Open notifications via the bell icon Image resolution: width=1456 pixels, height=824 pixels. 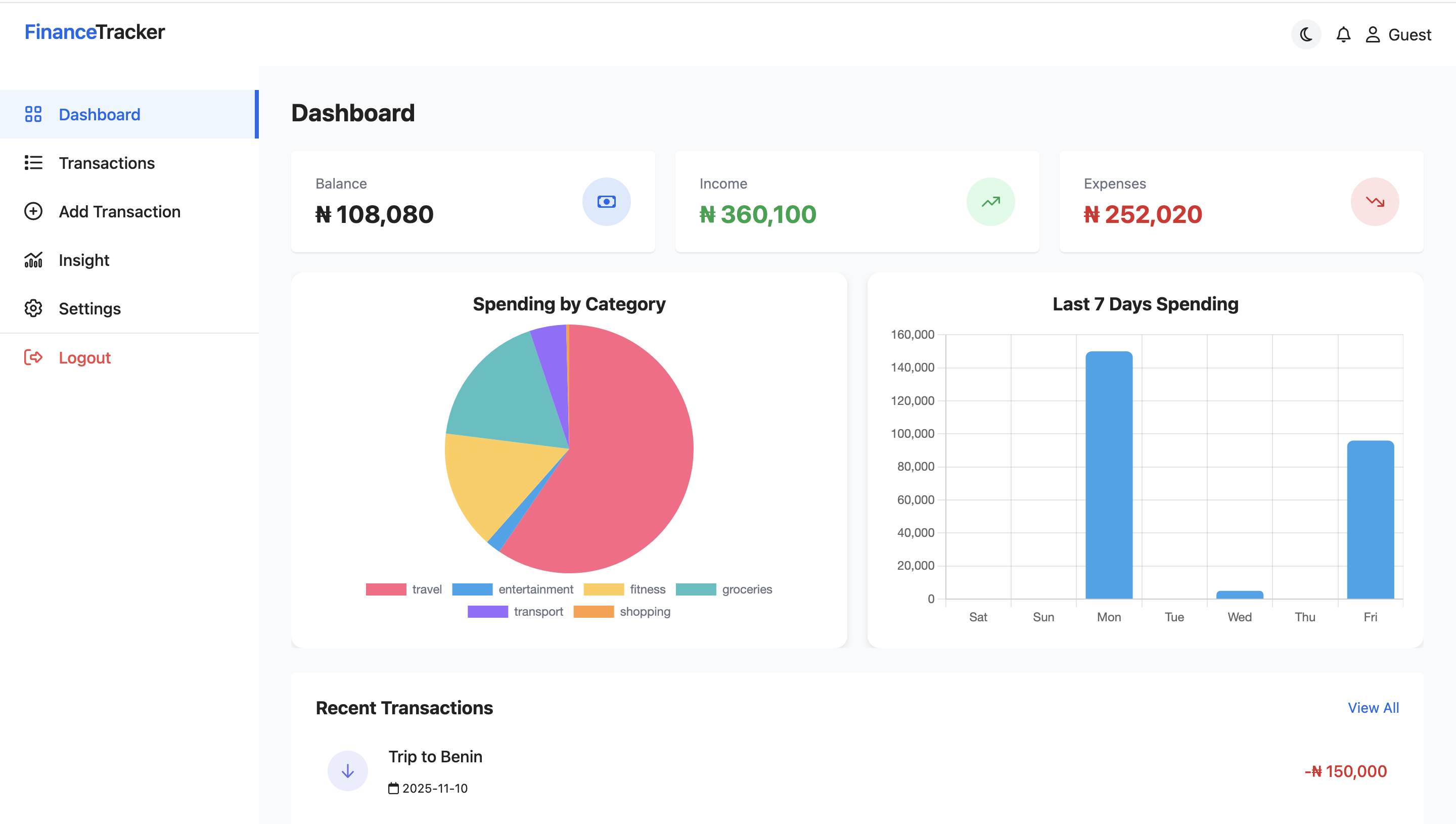[x=1343, y=34]
